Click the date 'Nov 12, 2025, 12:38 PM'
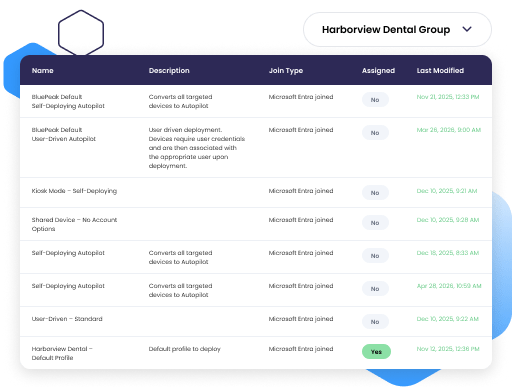Screen dimensions: 512x387 (448, 349)
